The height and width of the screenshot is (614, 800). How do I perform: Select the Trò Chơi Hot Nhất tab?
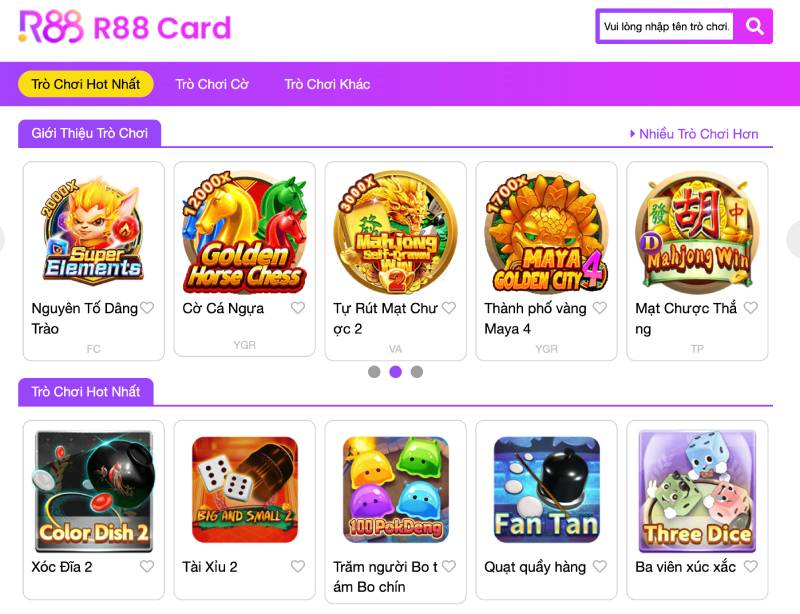point(86,84)
